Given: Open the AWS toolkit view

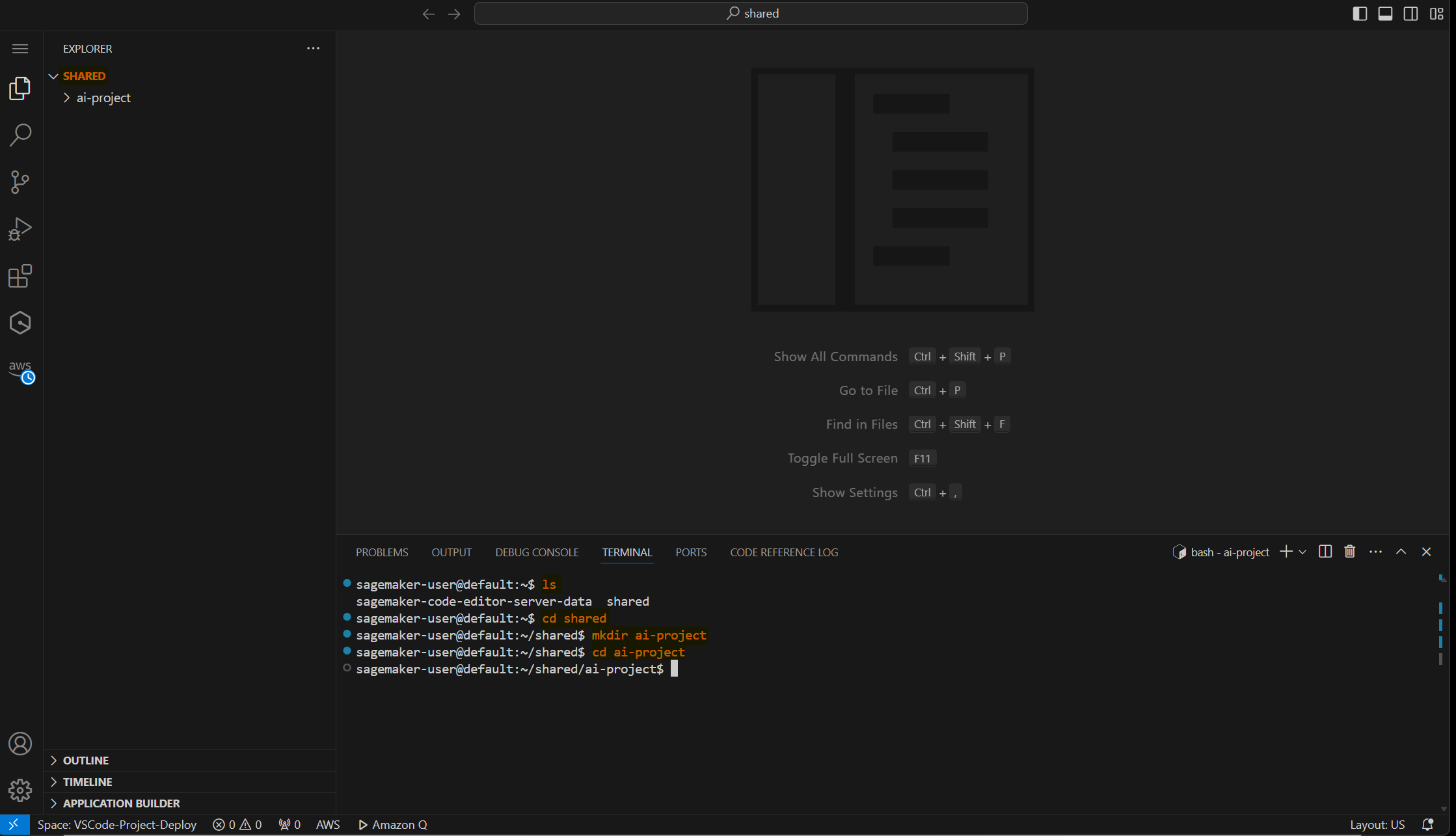Looking at the screenshot, I should point(21,371).
